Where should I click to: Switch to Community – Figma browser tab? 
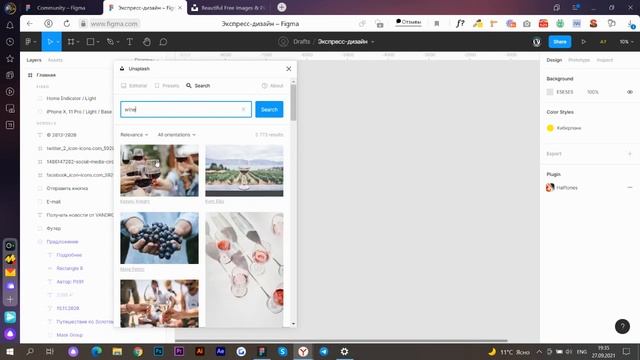coord(61,7)
